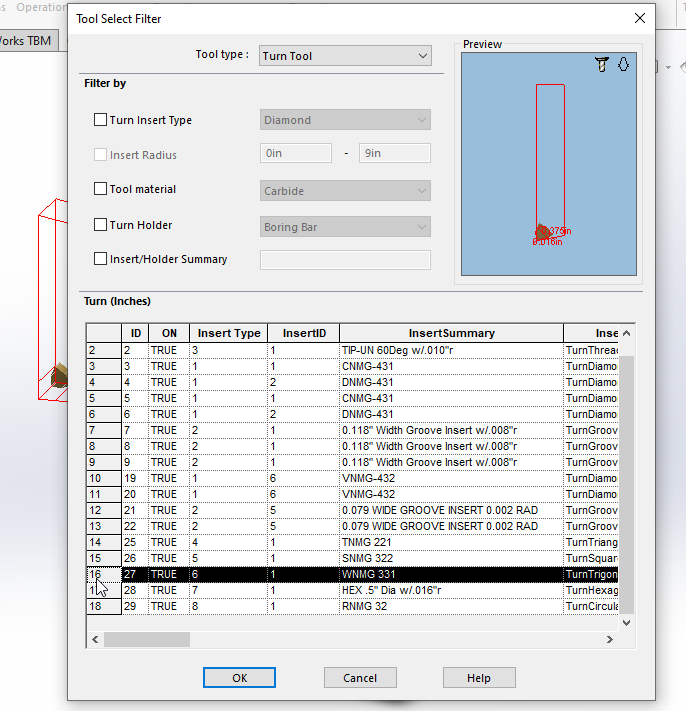Click the TurnTrigon cell in selected row
Screen dimensions: 686x711
point(591,574)
